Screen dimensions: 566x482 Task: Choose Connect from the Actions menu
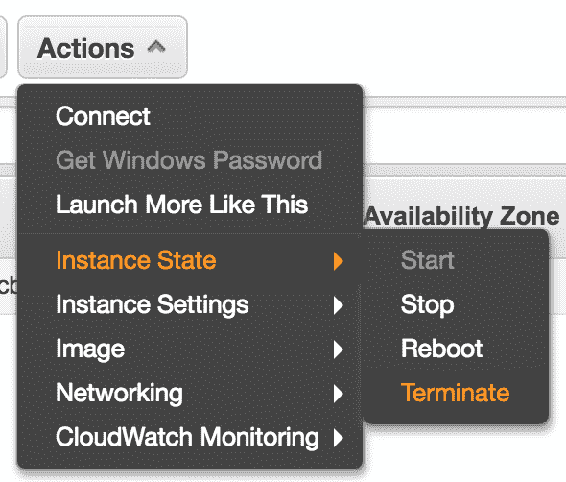point(103,116)
